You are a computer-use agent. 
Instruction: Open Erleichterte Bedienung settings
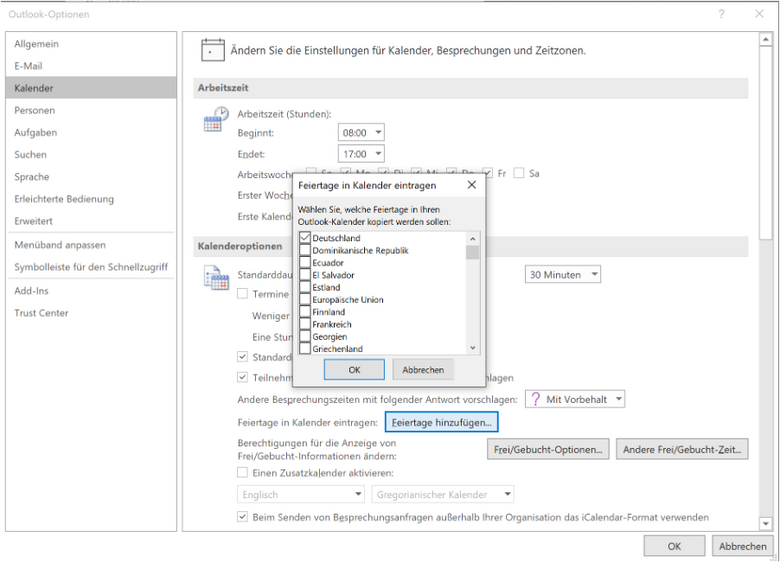click(x=91, y=198)
